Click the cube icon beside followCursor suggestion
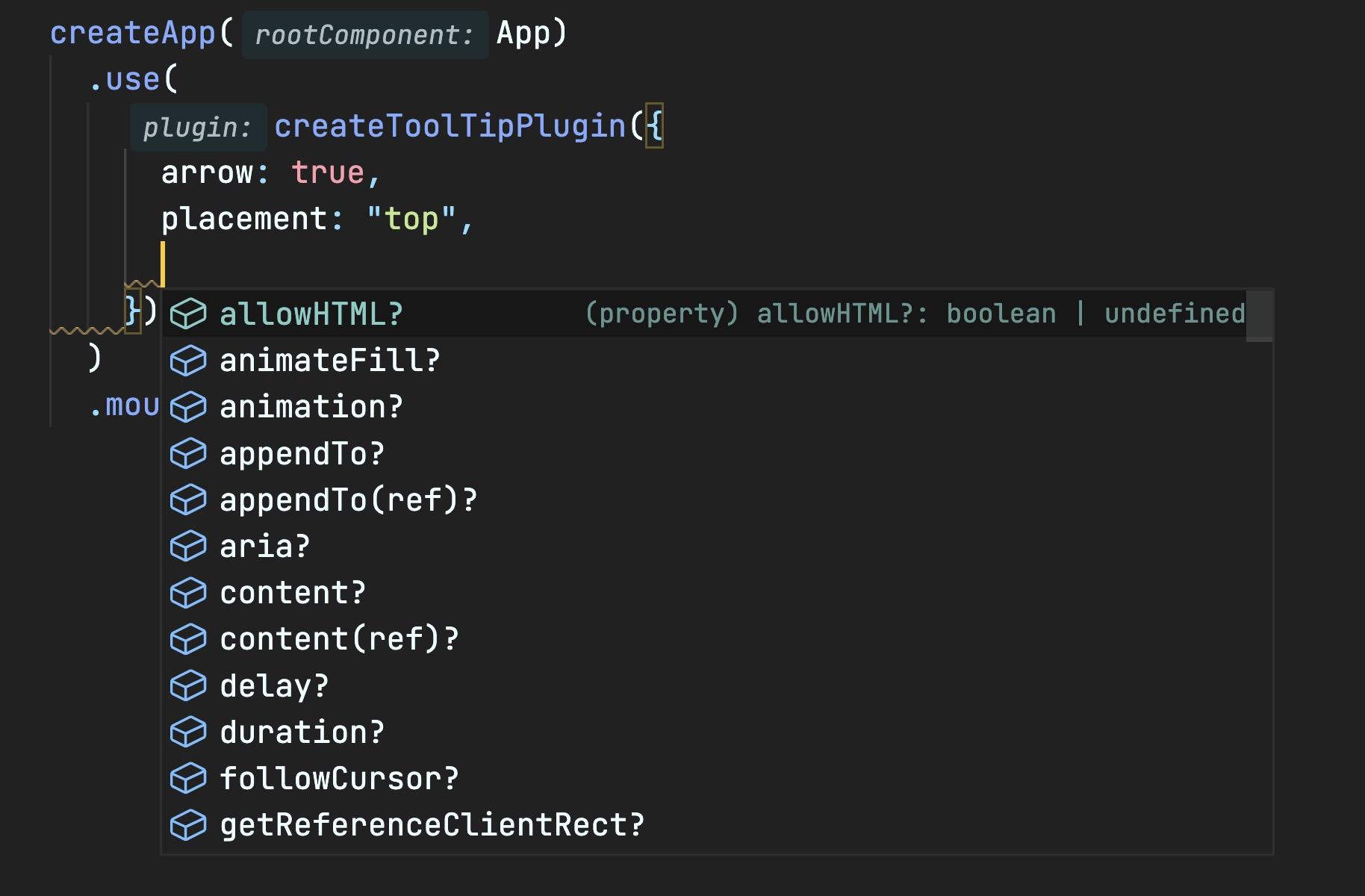Image resolution: width=1365 pixels, height=896 pixels. (188, 779)
